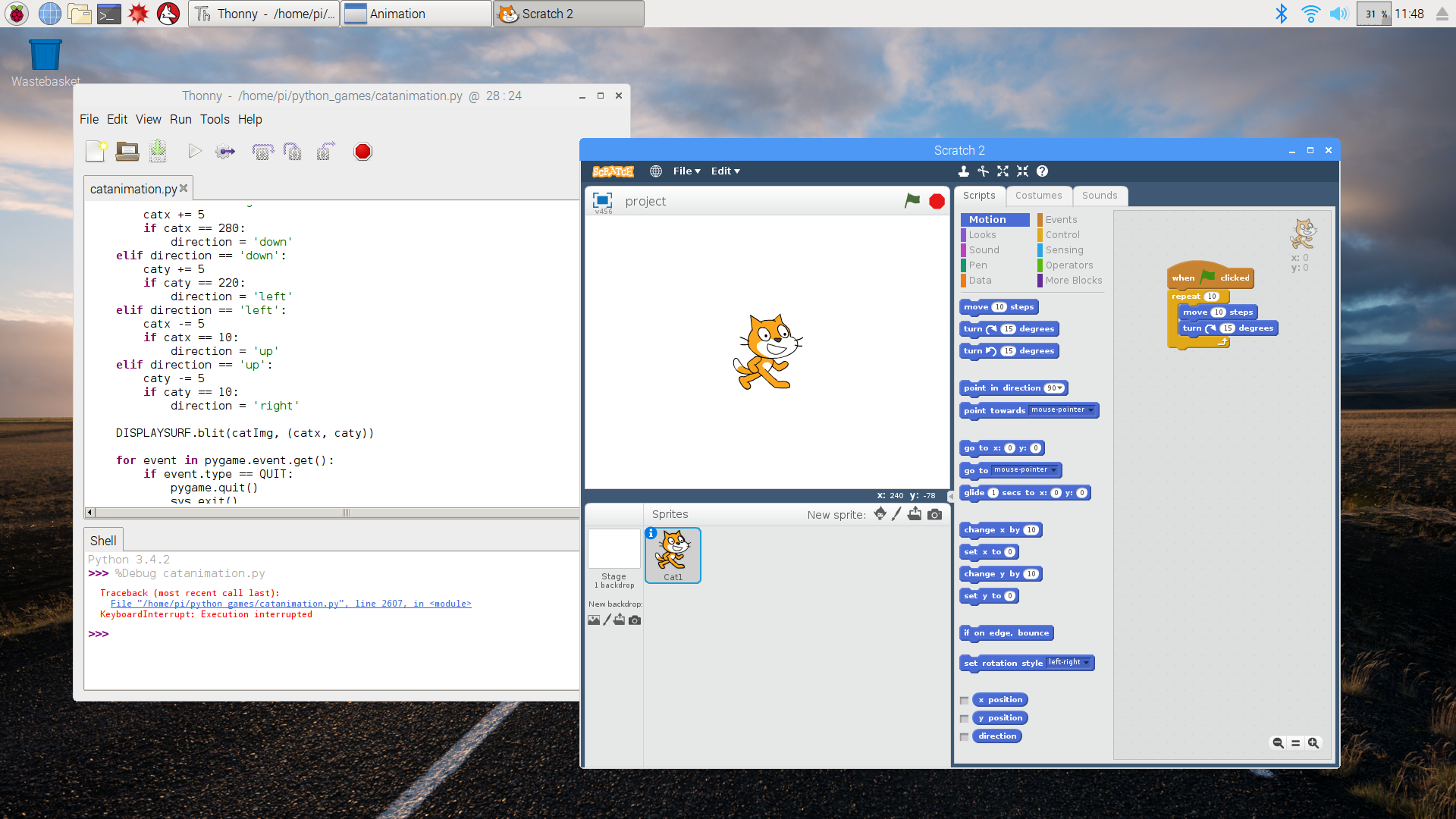This screenshot has width=1456, height=819.
Task: Add a new sprite from camera
Action: tap(935, 513)
